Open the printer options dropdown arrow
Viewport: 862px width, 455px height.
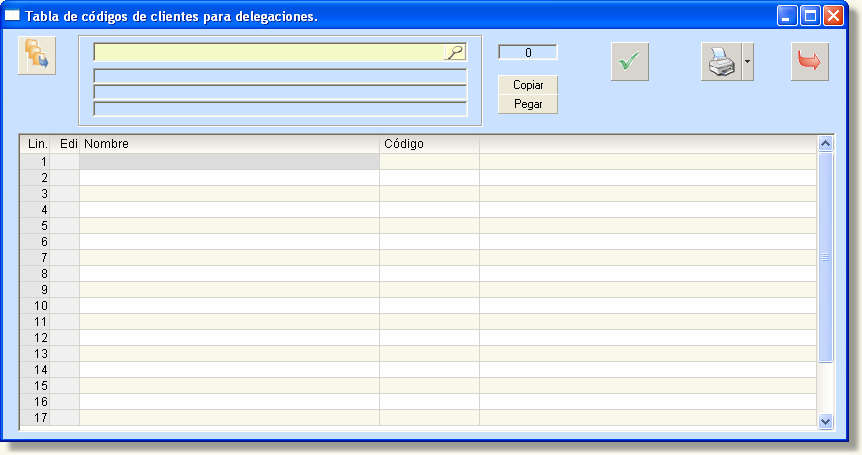tap(747, 62)
